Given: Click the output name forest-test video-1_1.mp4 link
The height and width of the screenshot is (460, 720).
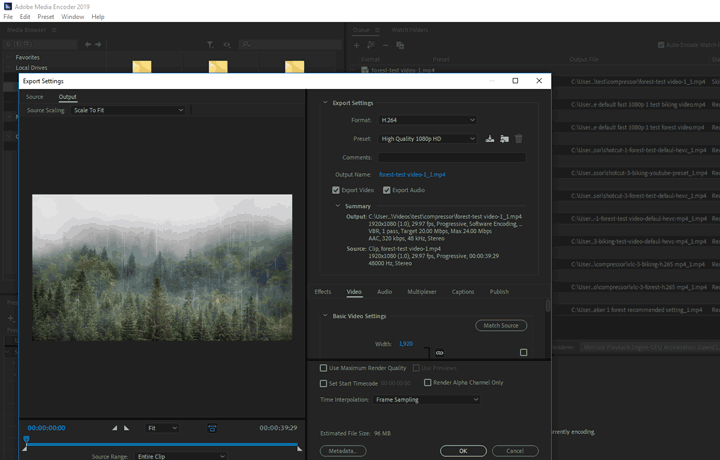Looking at the screenshot, I should [x=412, y=174].
